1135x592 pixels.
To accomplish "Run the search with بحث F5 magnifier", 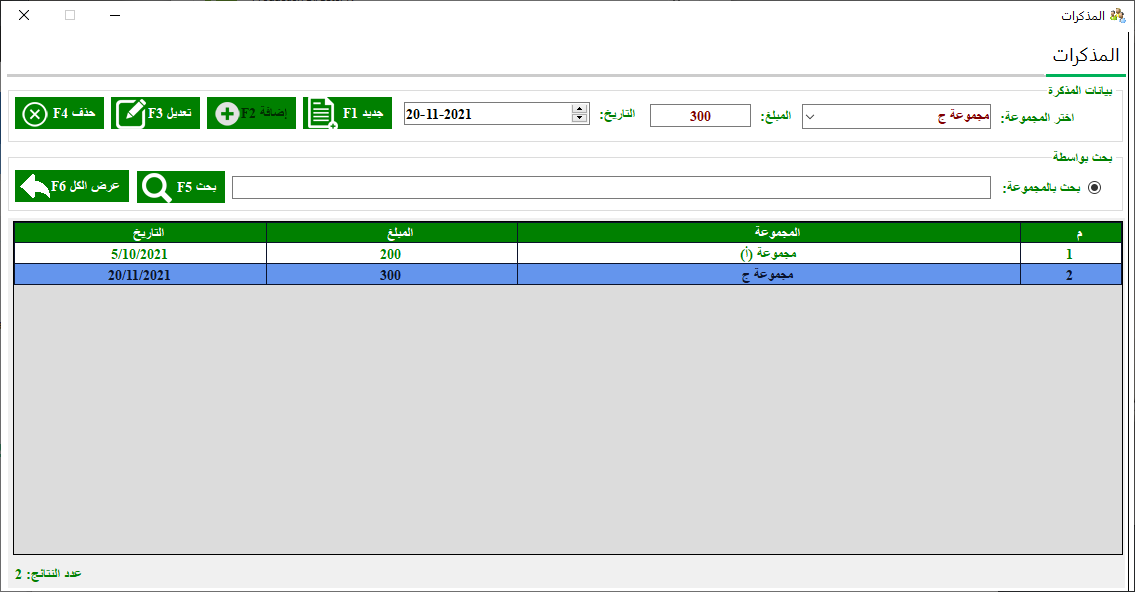I will click(x=181, y=186).
